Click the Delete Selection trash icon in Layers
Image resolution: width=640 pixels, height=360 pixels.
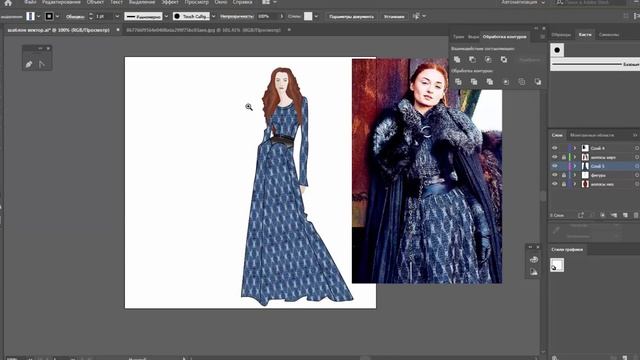click(636, 215)
